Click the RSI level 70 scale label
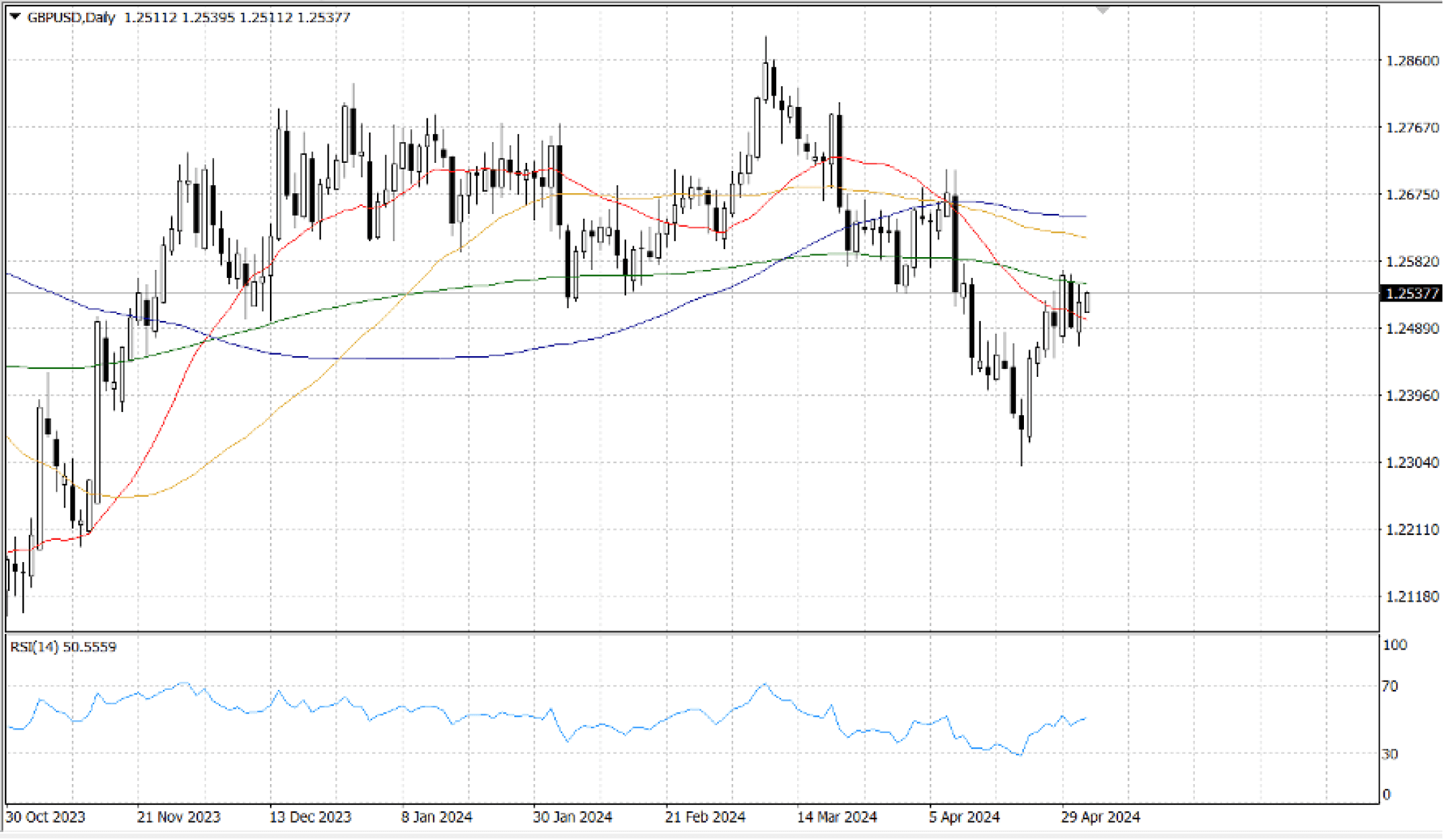The height and width of the screenshot is (840, 1444). point(1389,687)
